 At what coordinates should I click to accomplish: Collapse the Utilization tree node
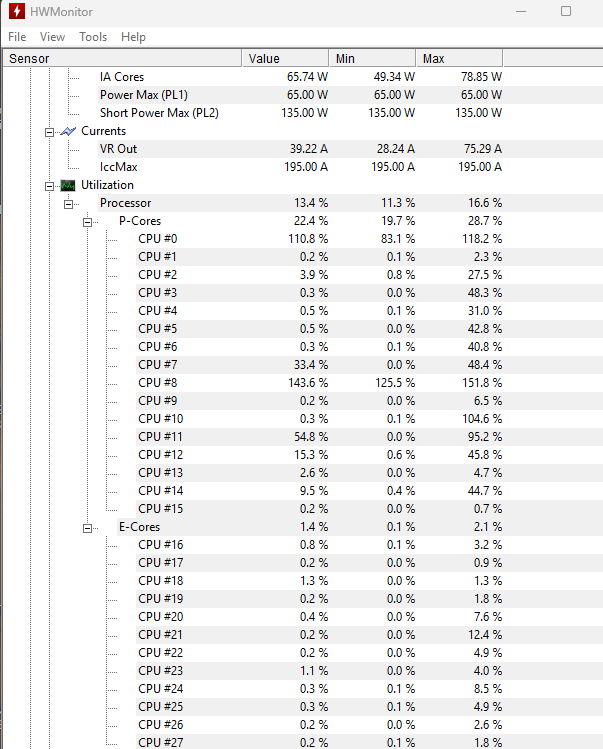(49, 186)
